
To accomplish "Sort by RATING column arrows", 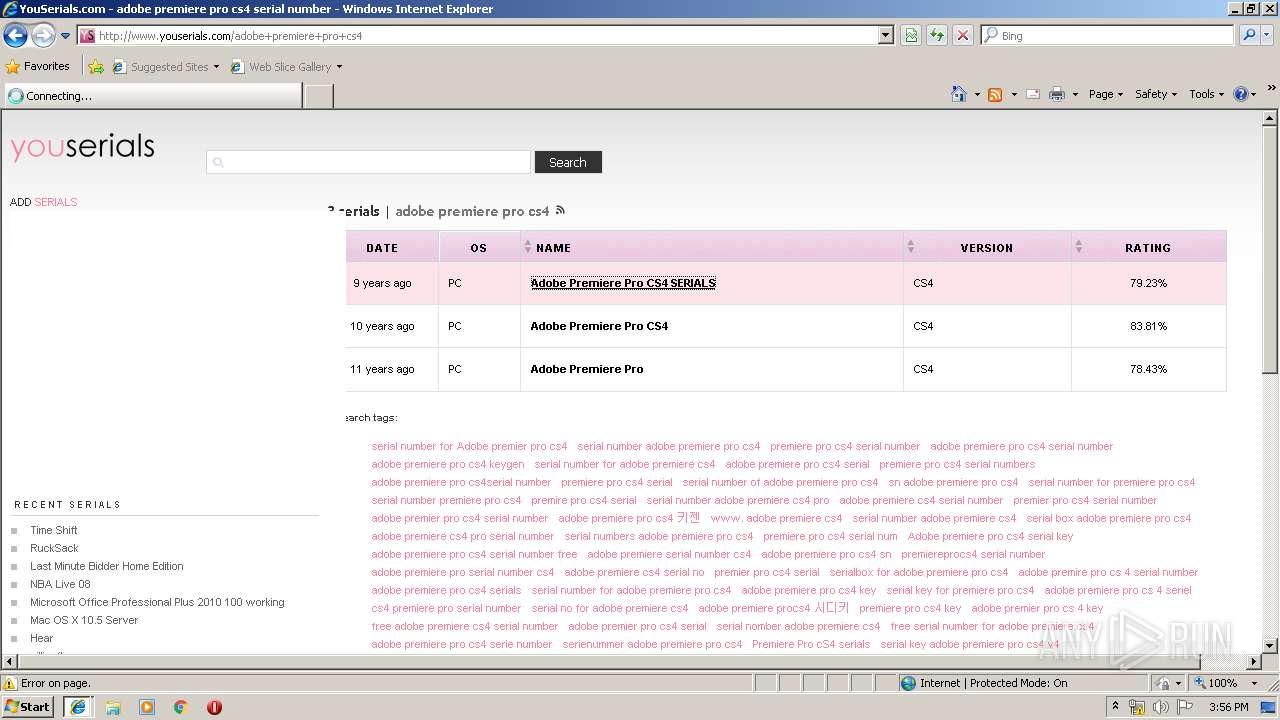I will click(1078, 247).
